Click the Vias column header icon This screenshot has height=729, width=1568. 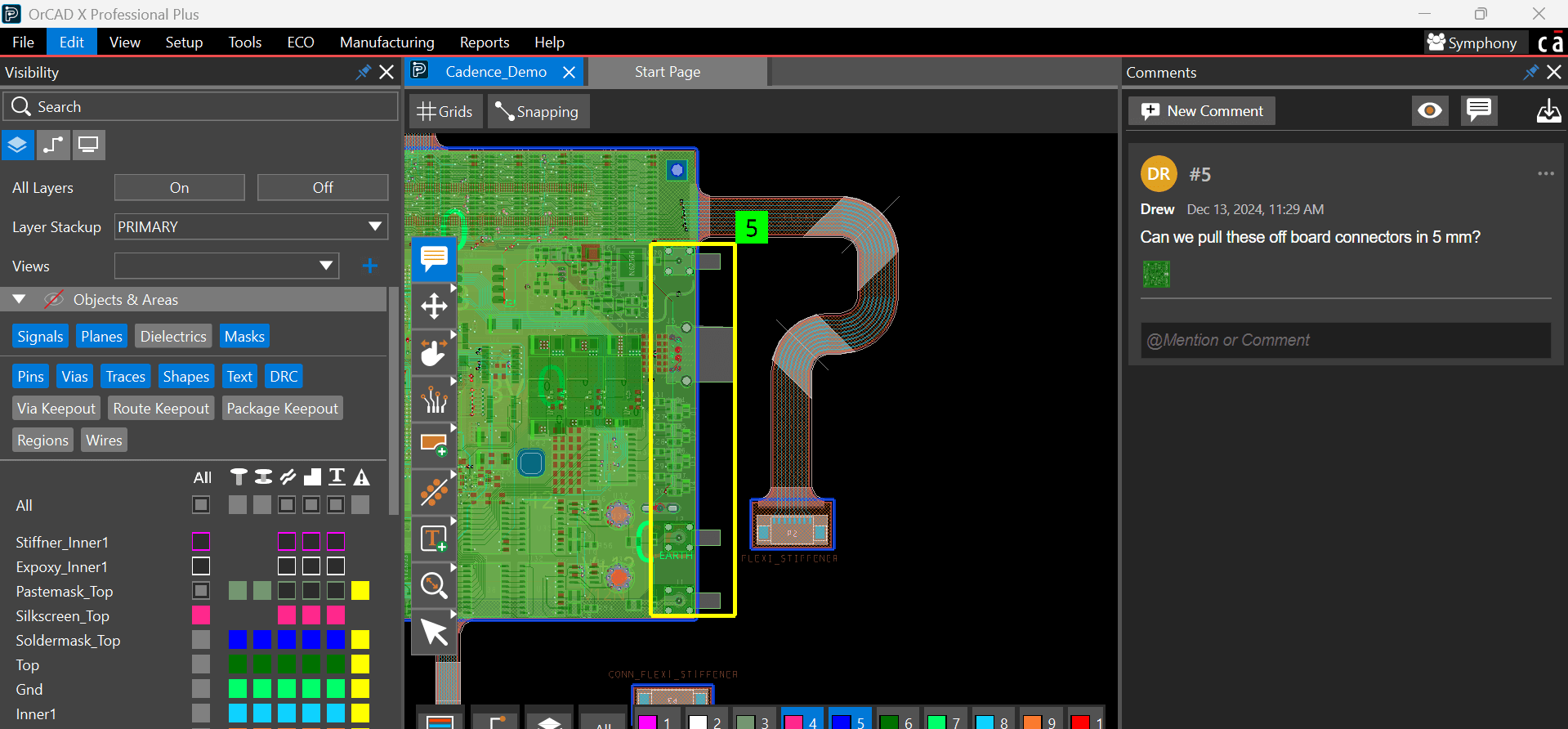(263, 477)
